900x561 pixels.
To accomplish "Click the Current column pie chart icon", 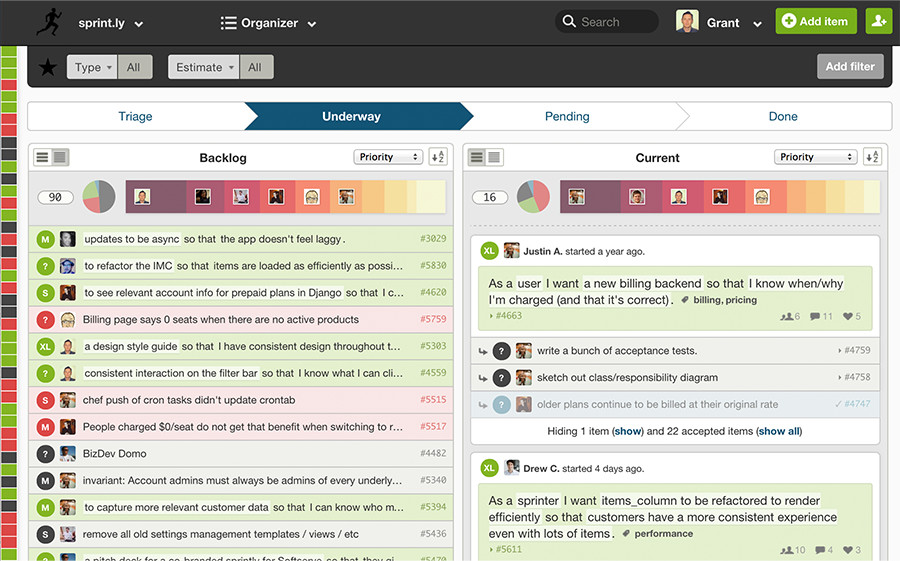I will 532,197.
